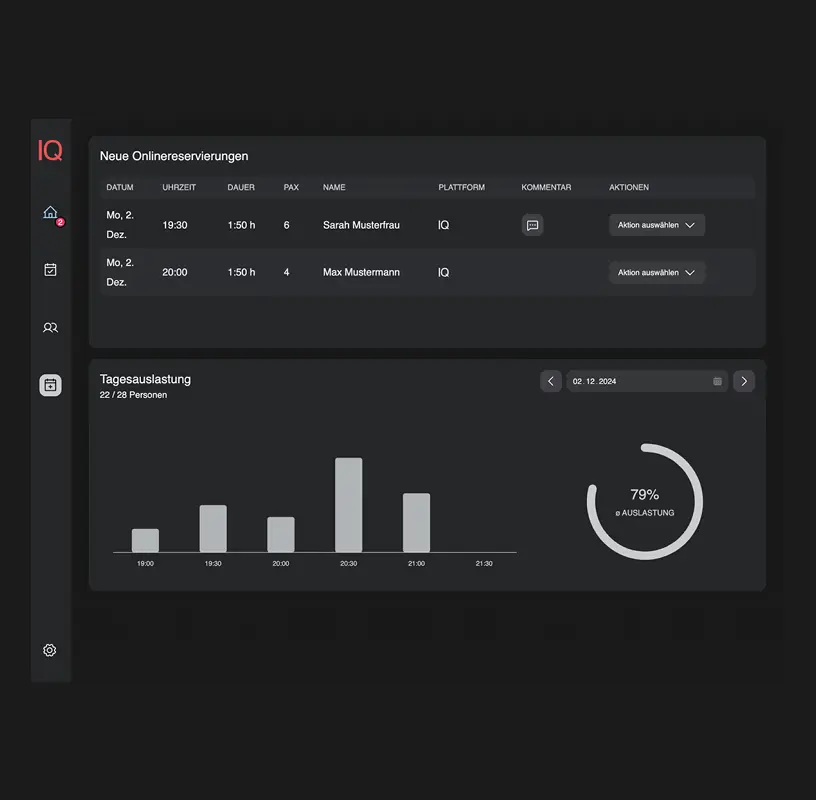816x800 pixels.
Task: Open the home dashboard icon
Action: click(50, 213)
